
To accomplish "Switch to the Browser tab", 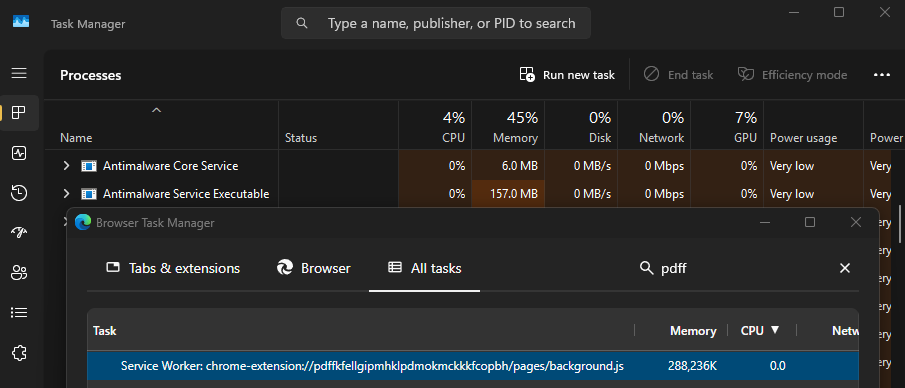I will tap(313, 268).
